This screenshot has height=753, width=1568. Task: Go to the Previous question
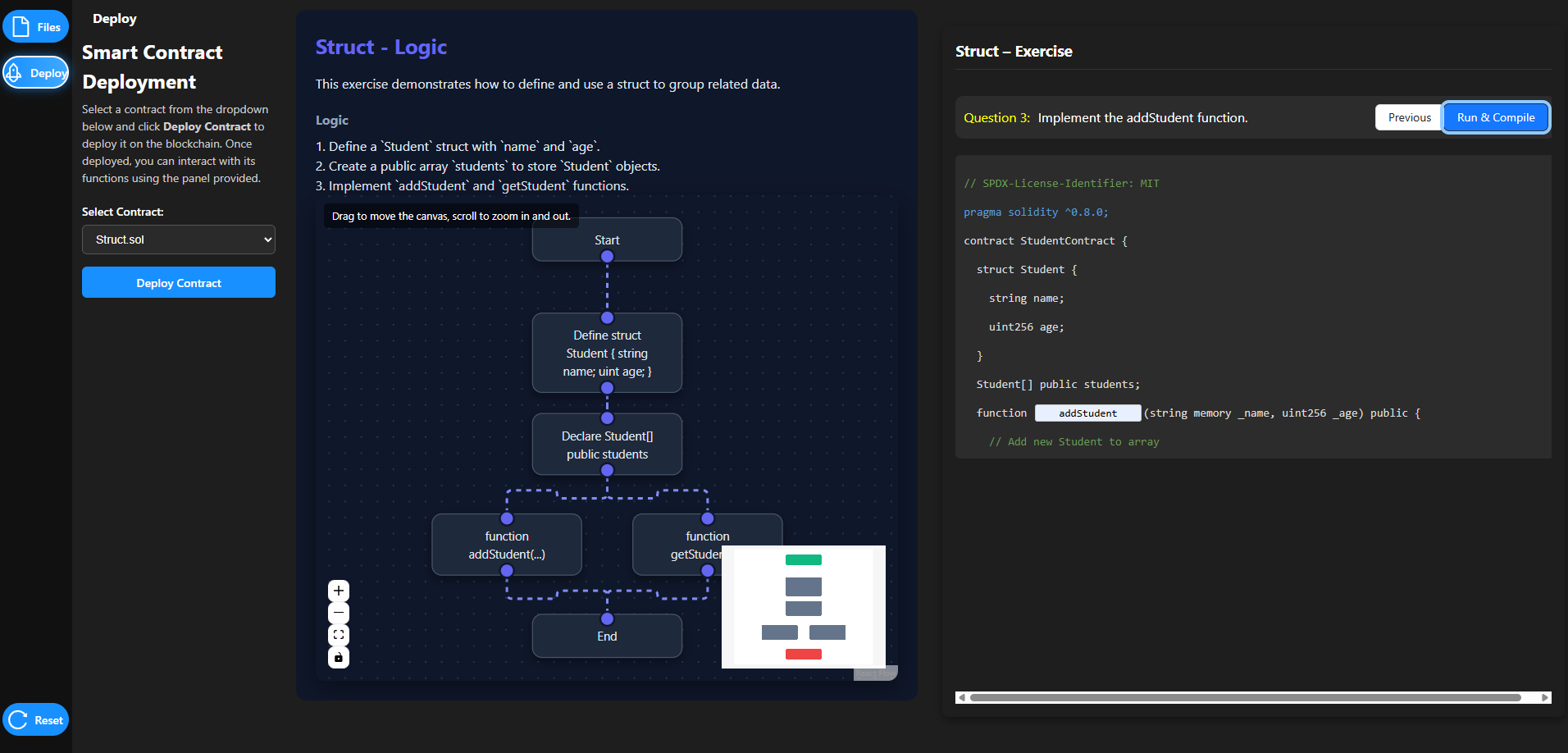click(1408, 117)
